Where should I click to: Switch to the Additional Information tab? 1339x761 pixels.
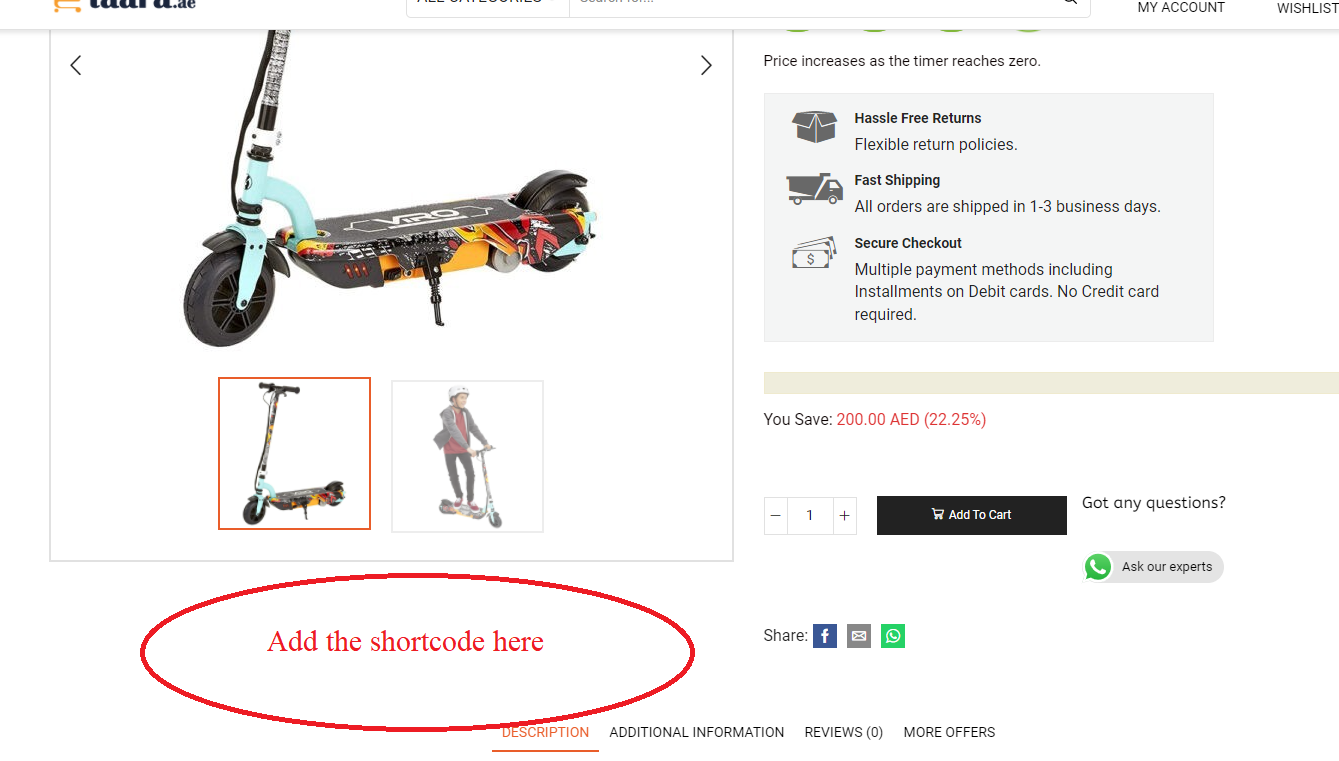click(x=697, y=732)
